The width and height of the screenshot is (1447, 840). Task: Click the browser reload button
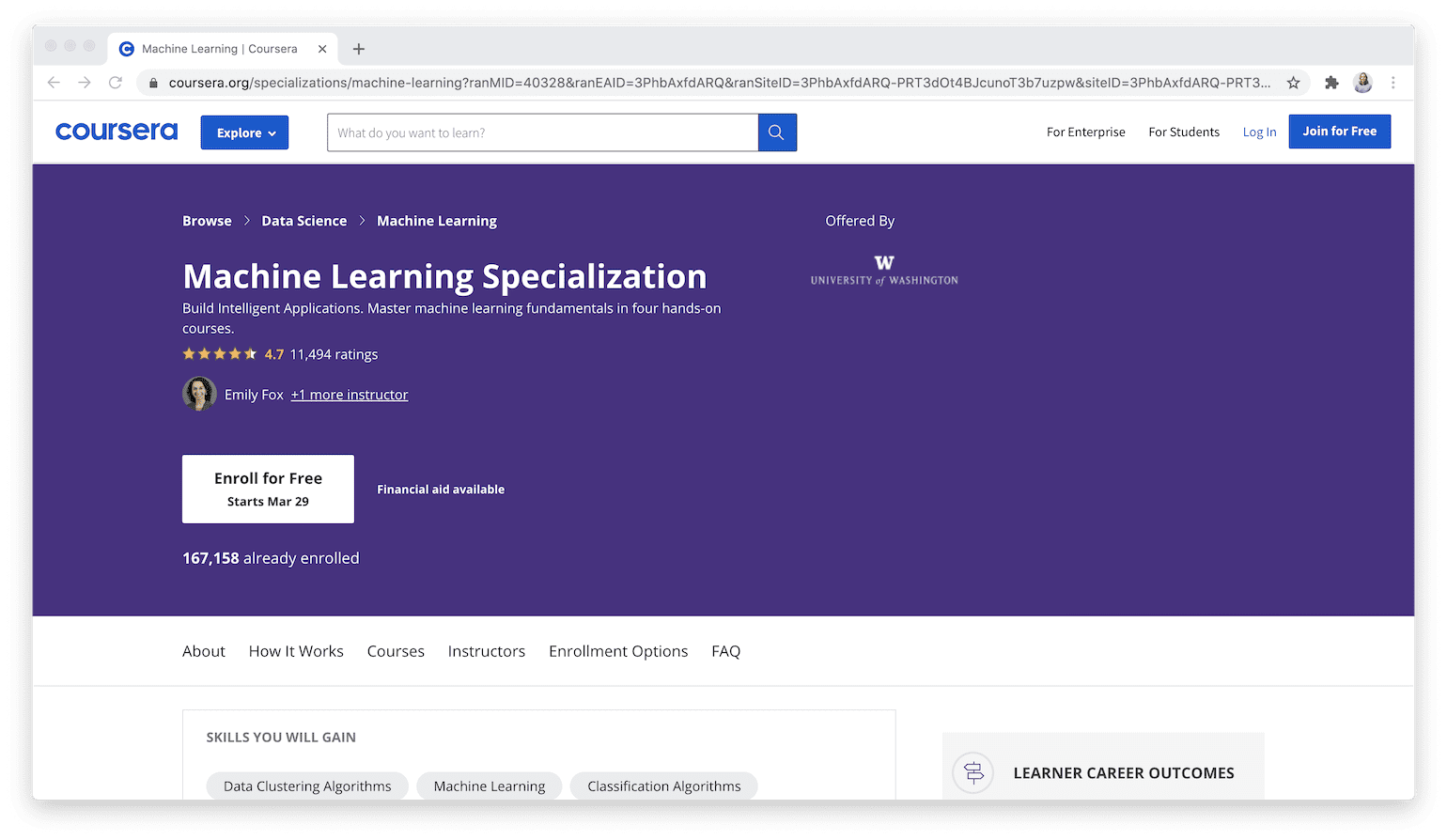[115, 83]
